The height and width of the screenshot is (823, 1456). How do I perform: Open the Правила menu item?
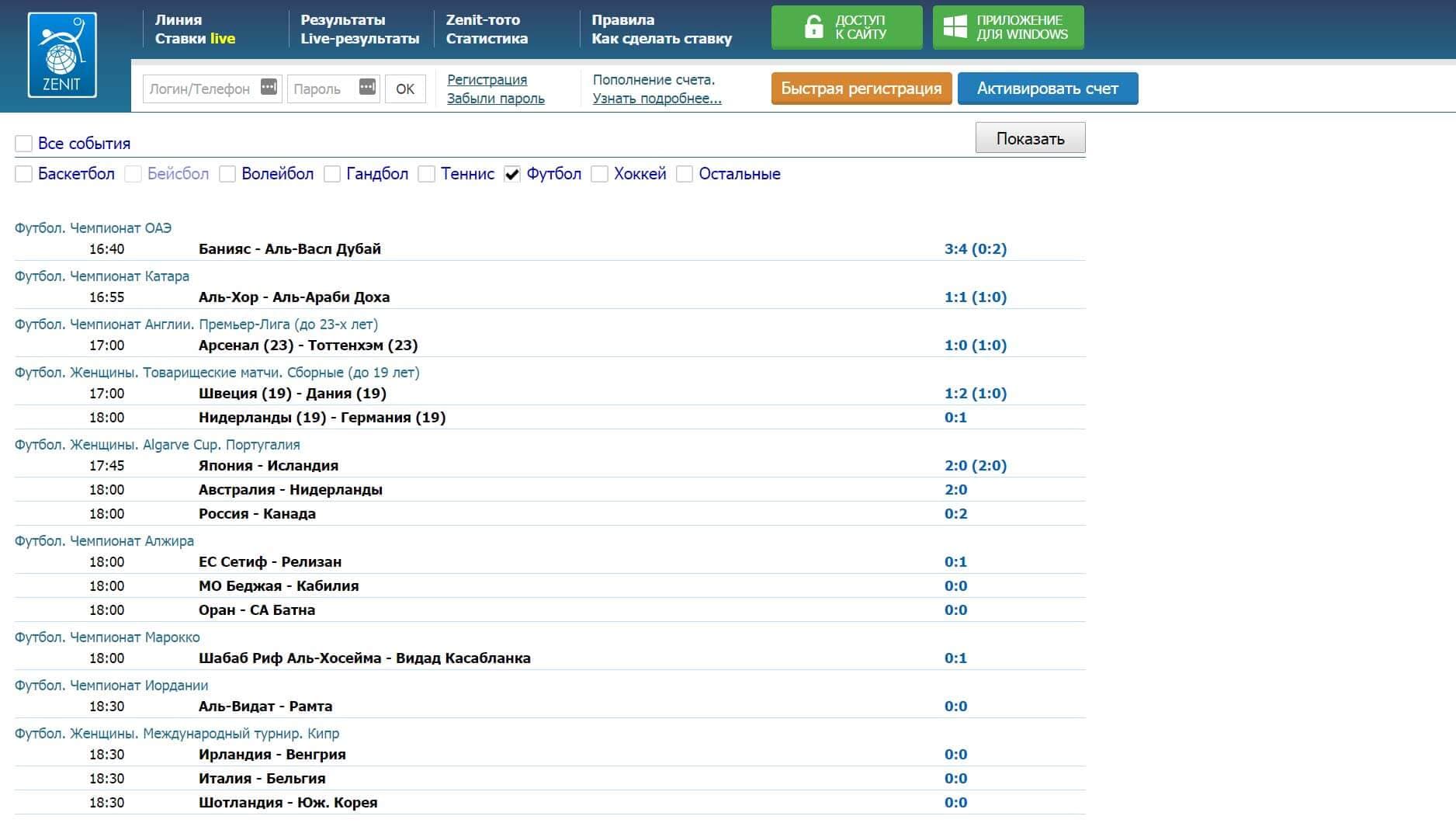tap(622, 20)
